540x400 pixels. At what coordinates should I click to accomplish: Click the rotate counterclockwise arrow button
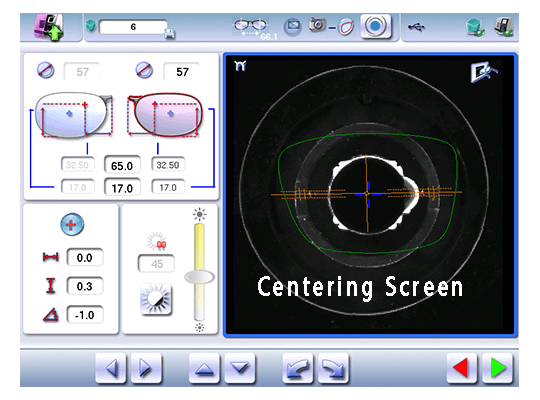298,368
